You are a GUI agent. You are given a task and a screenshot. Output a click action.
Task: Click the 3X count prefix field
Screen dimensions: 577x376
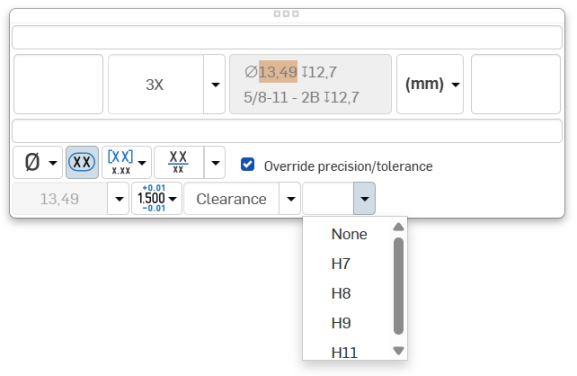[x=156, y=85]
